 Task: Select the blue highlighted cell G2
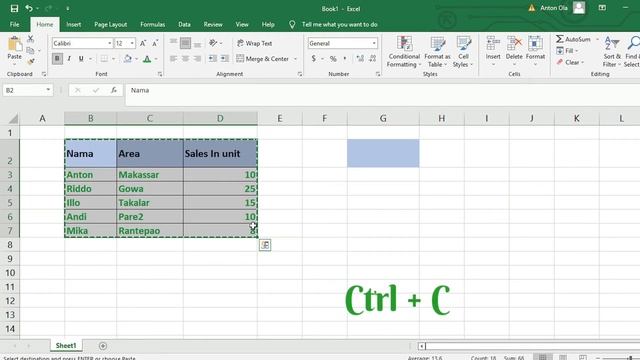coord(383,153)
